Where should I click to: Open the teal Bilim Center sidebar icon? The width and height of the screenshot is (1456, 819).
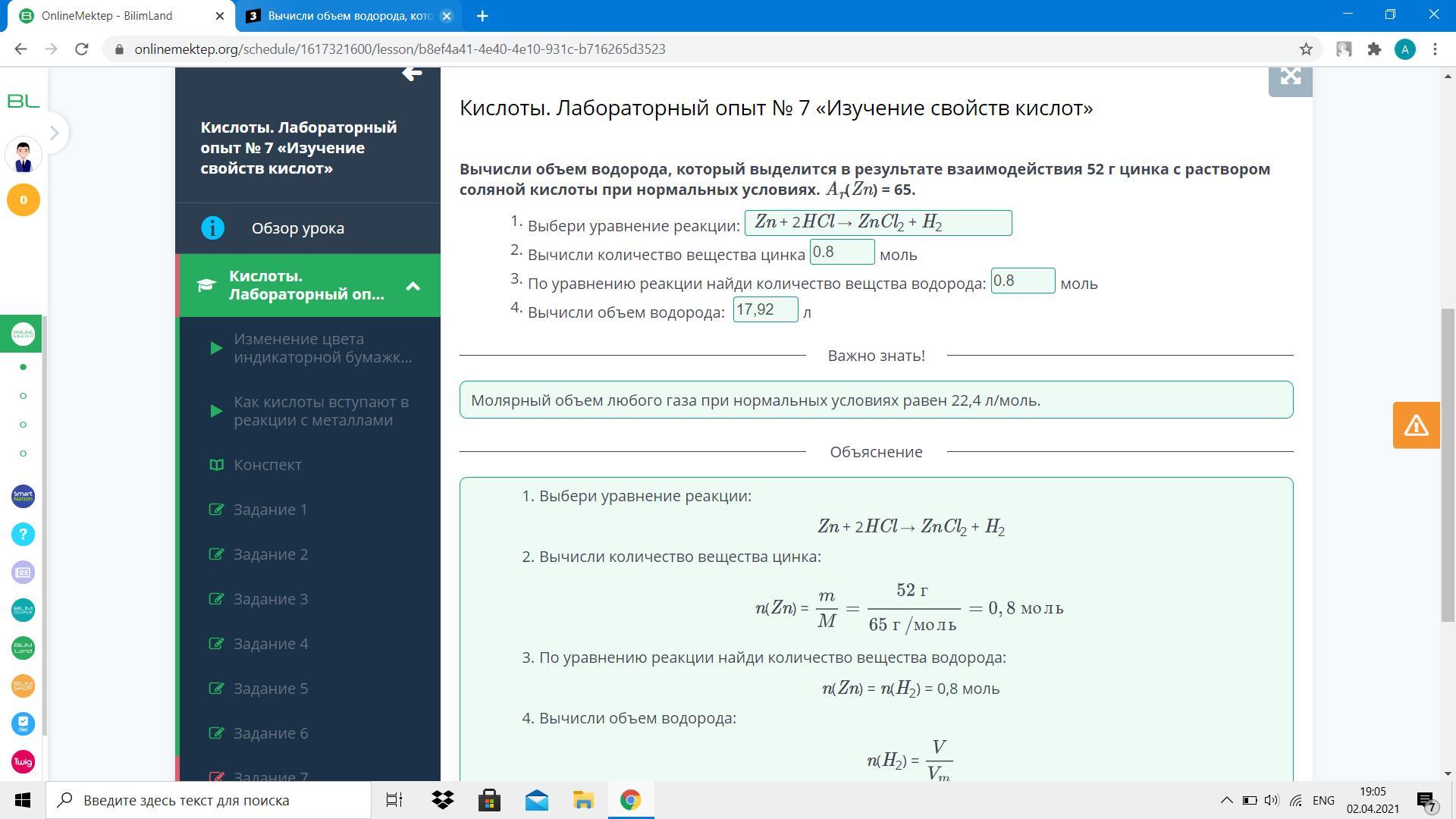(x=23, y=610)
